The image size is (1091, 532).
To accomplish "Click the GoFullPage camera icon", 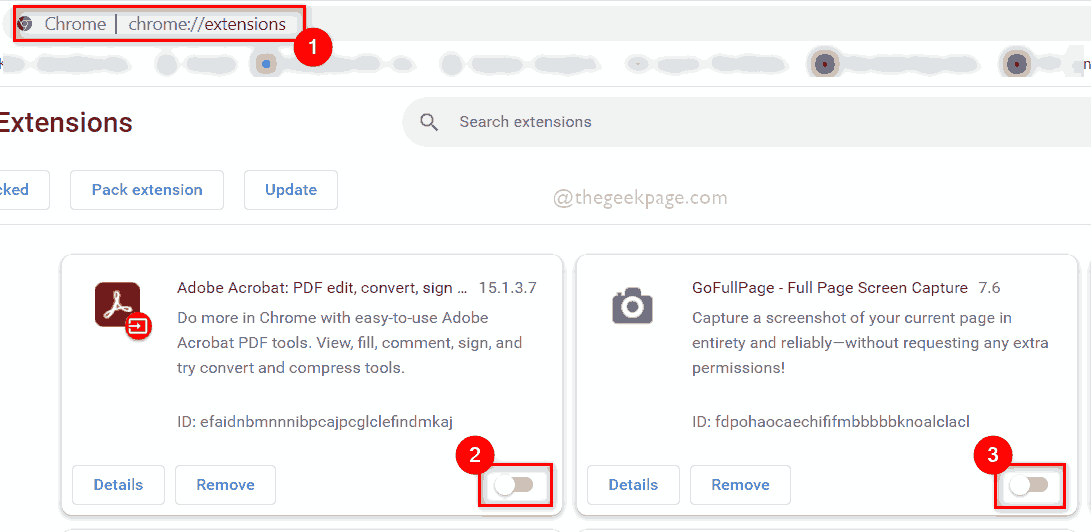I will pyautogui.click(x=632, y=305).
